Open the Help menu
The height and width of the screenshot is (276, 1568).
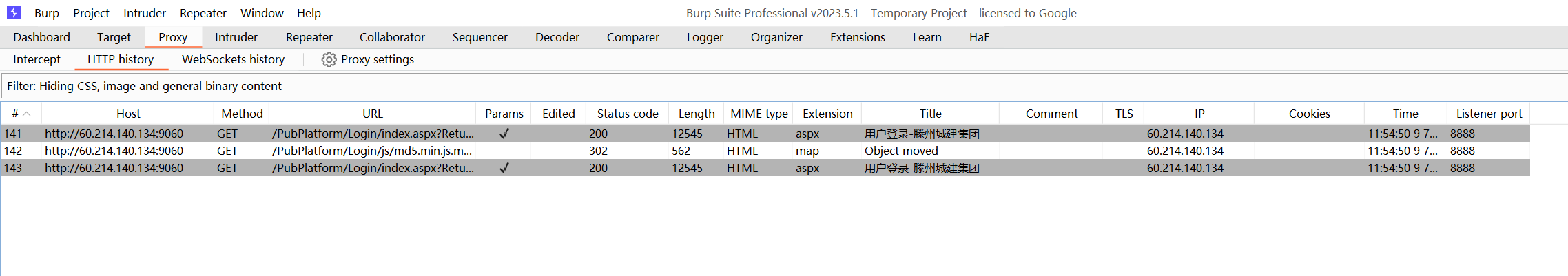click(x=309, y=13)
